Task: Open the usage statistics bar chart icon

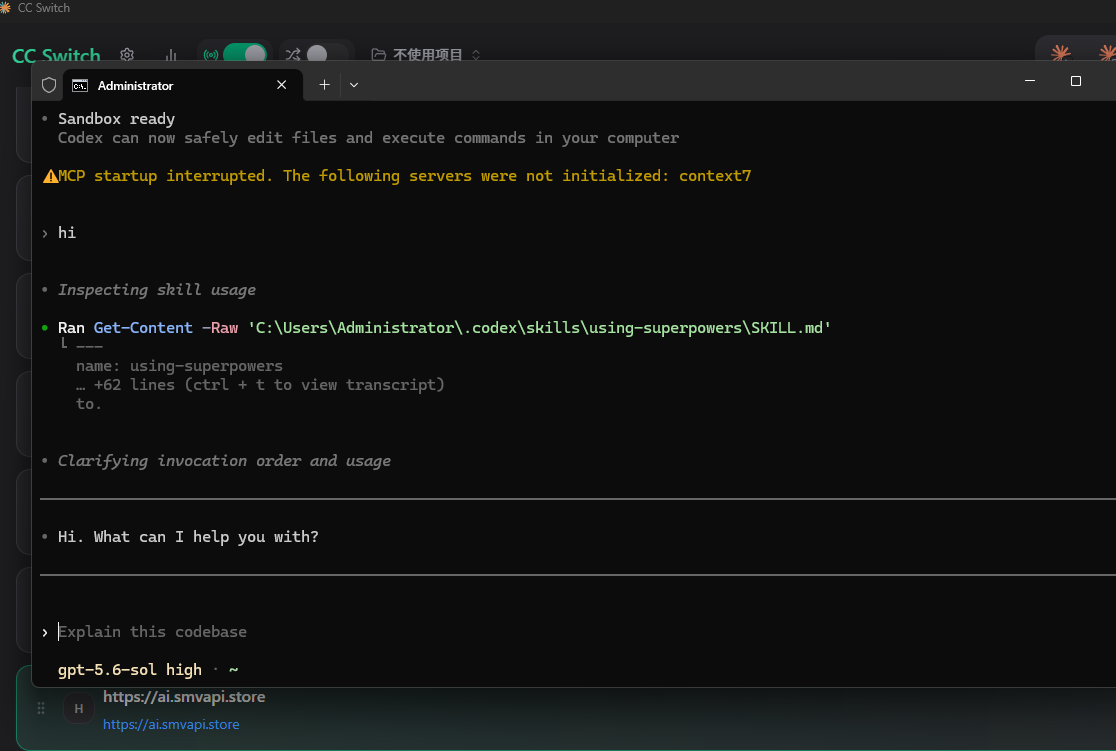Action: 171,54
